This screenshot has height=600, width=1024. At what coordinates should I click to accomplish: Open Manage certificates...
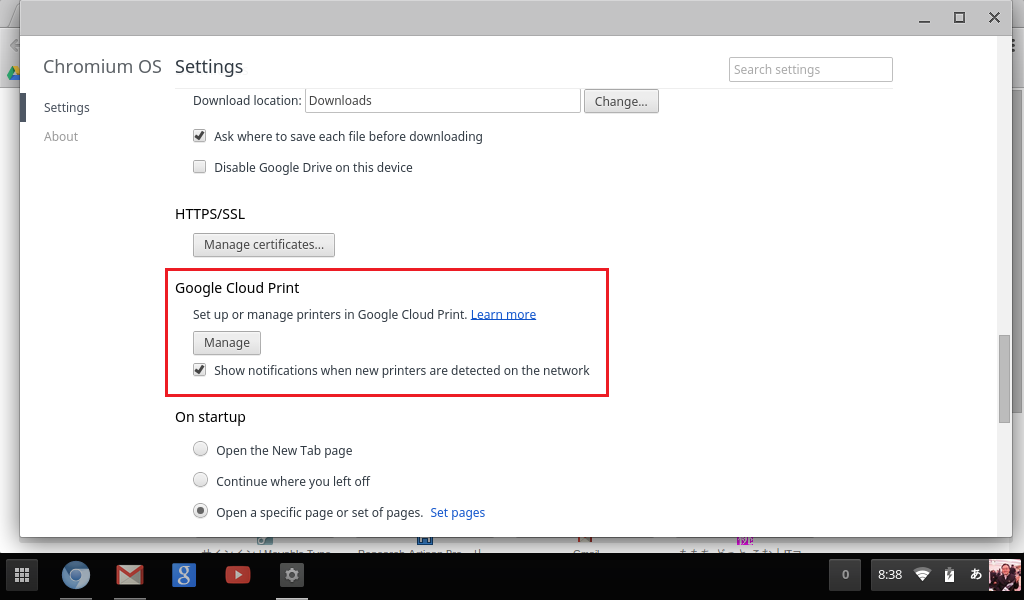click(264, 245)
